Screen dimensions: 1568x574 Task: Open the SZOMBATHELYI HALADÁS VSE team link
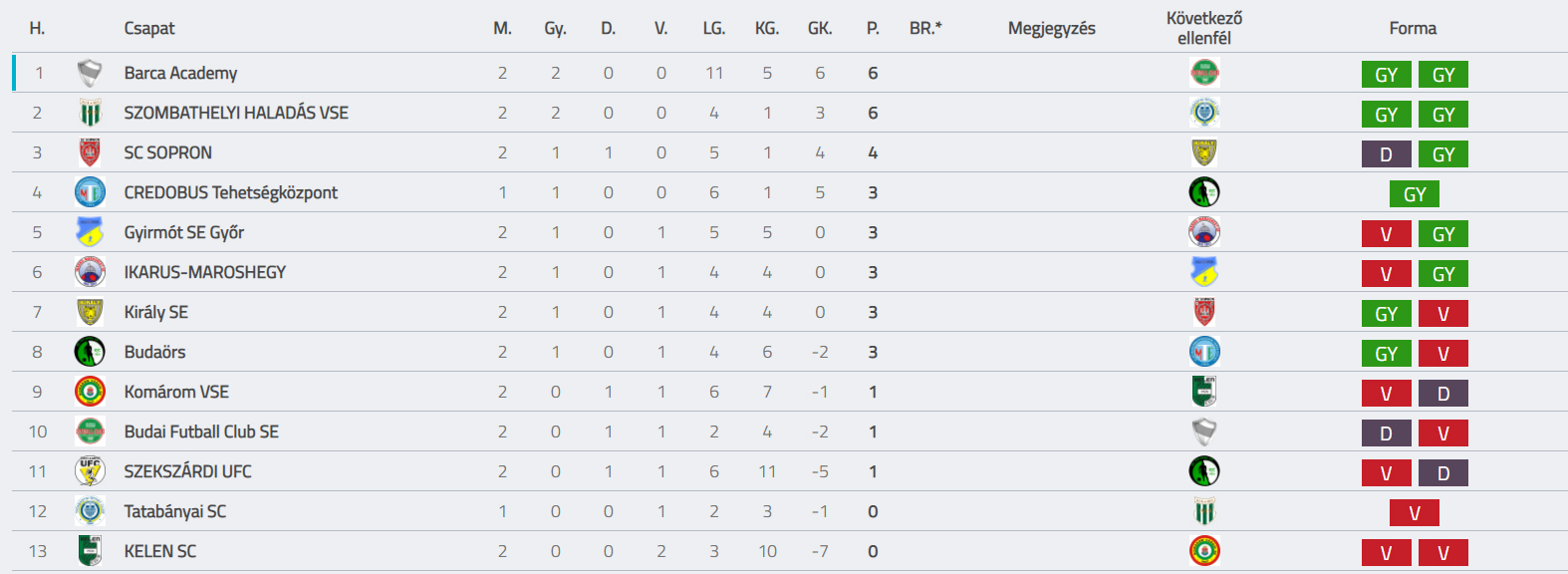(x=236, y=113)
